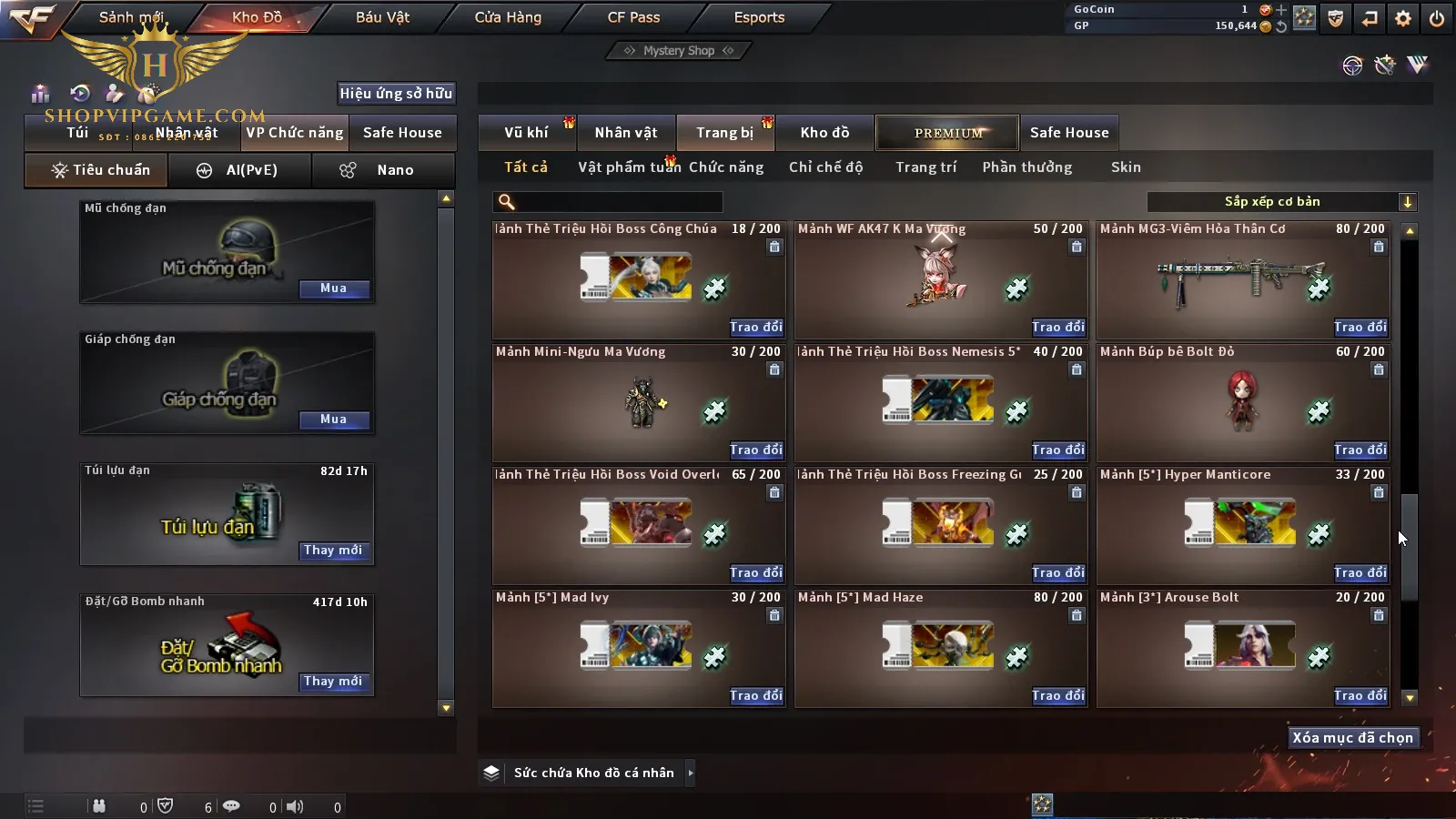Screen dimensions: 1456x819
Task: Open the PREMIUM tab
Action: click(x=947, y=133)
